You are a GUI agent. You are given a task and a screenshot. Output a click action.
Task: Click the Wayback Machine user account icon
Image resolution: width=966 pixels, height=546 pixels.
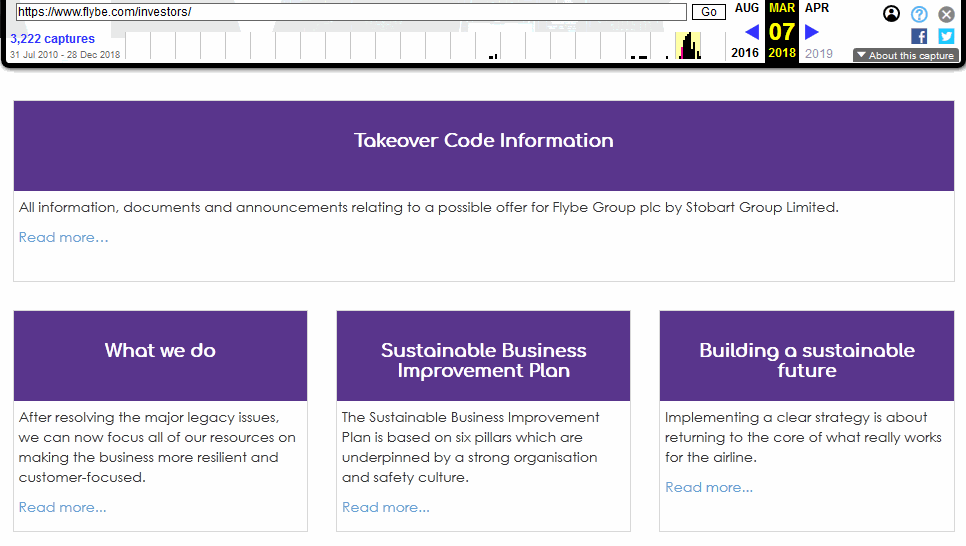coord(892,14)
